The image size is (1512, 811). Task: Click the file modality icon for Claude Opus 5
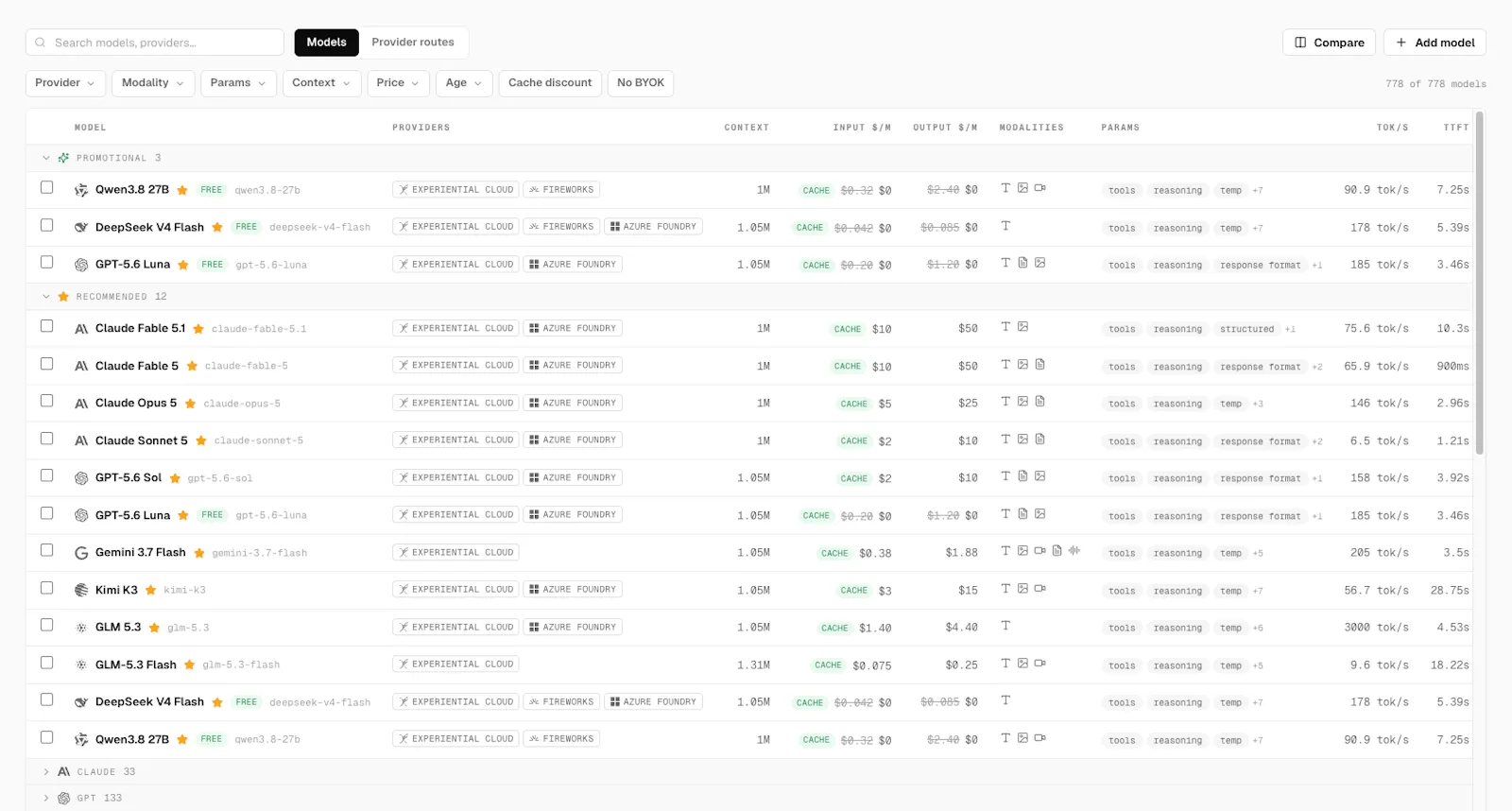click(x=1039, y=402)
